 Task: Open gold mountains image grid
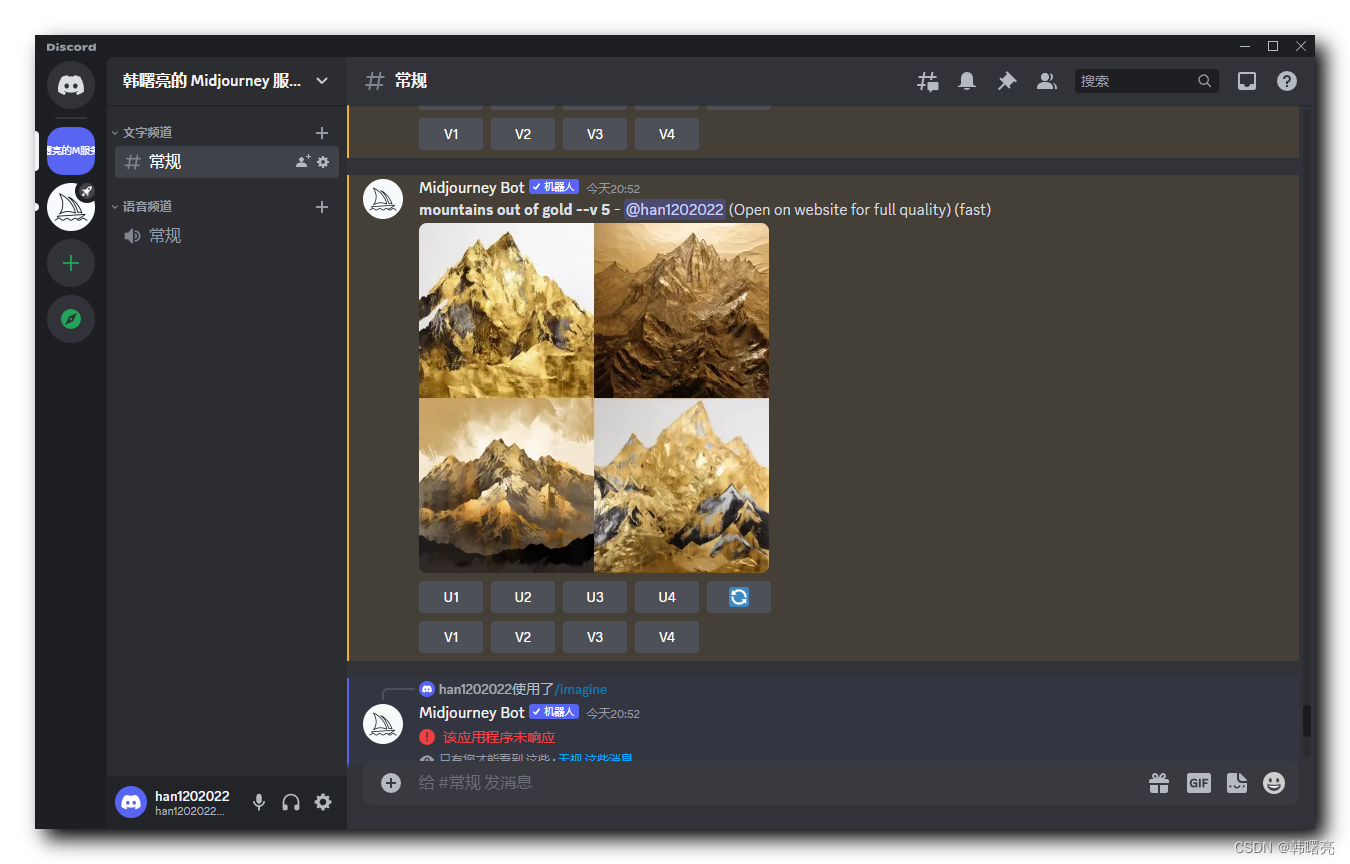click(594, 398)
